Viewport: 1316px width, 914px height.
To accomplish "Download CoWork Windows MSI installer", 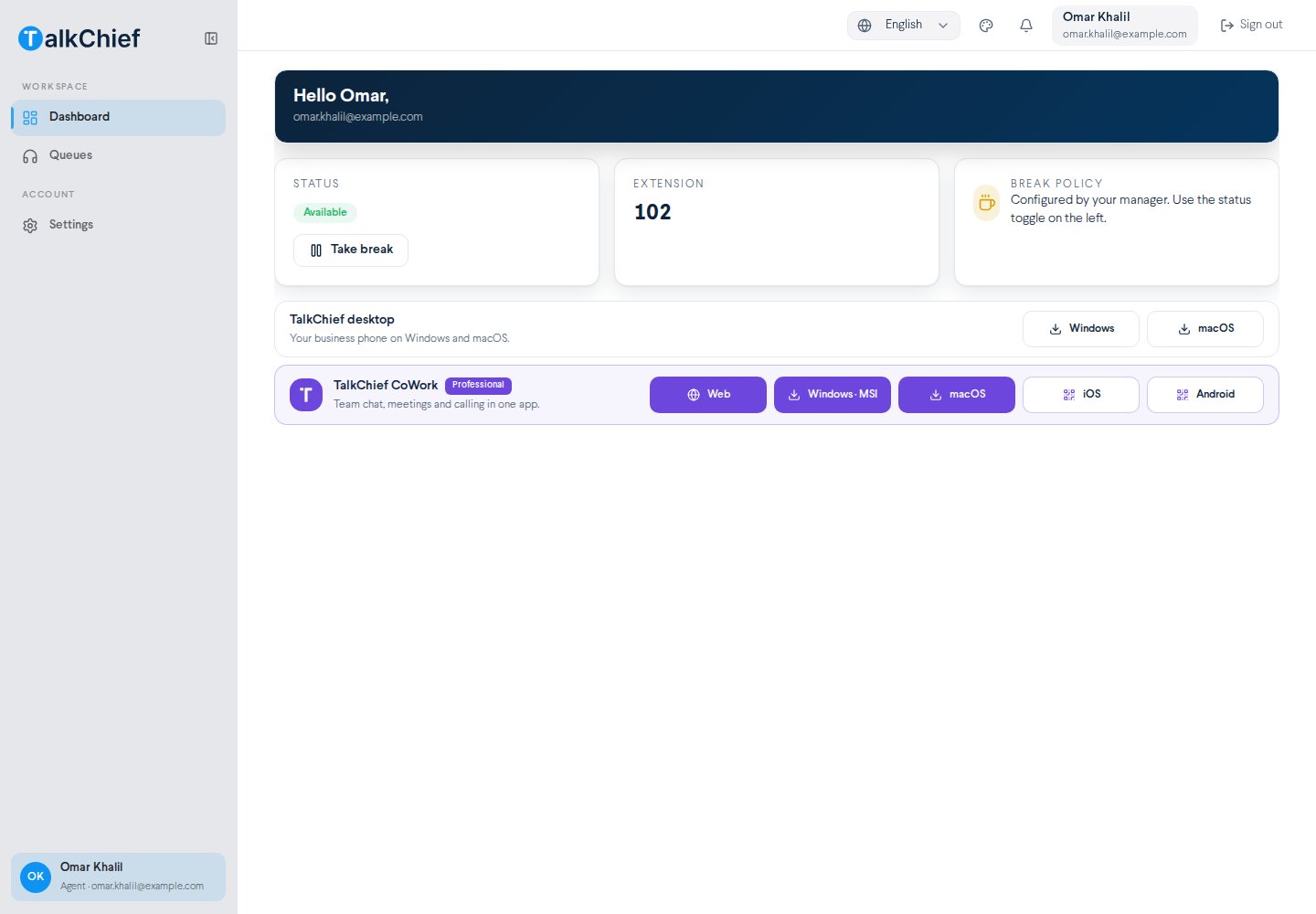I will pos(833,395).
